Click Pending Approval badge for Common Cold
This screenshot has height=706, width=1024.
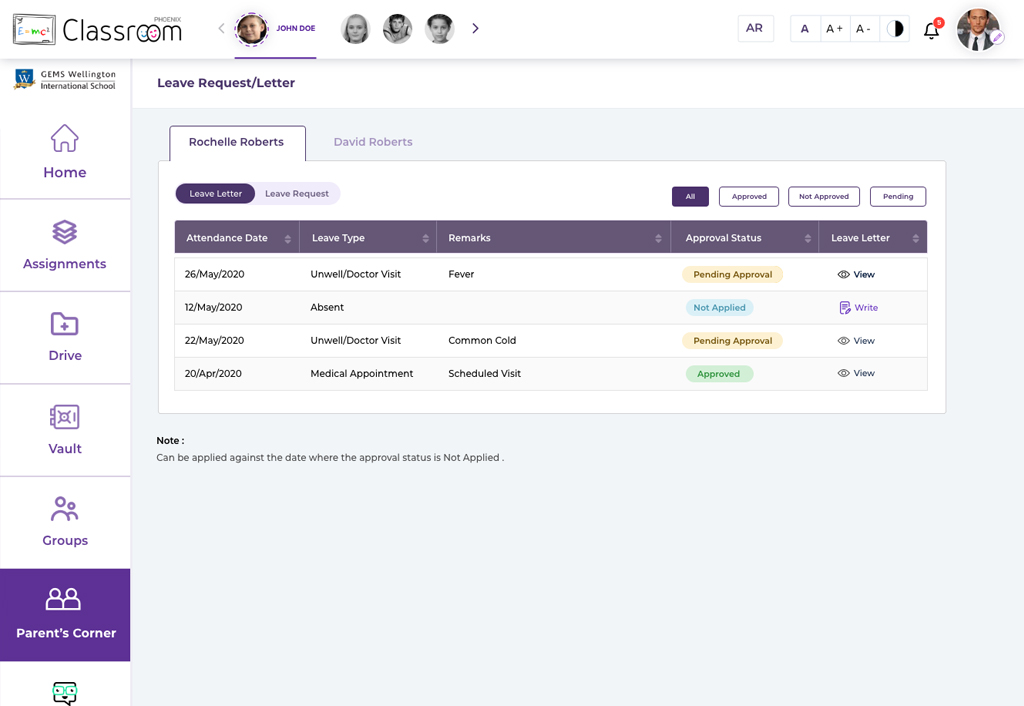coord(733,341)
